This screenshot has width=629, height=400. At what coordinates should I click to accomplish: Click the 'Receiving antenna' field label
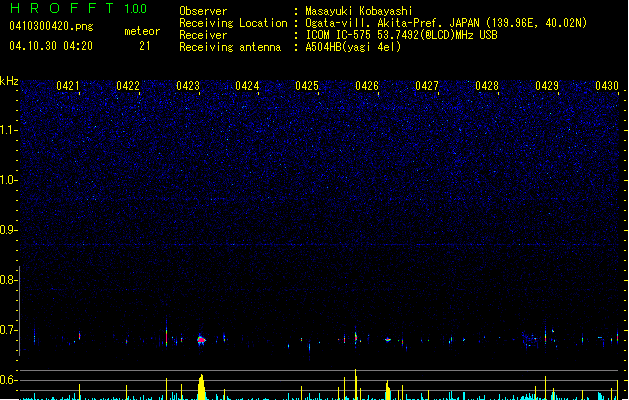(x=230, y=47)
